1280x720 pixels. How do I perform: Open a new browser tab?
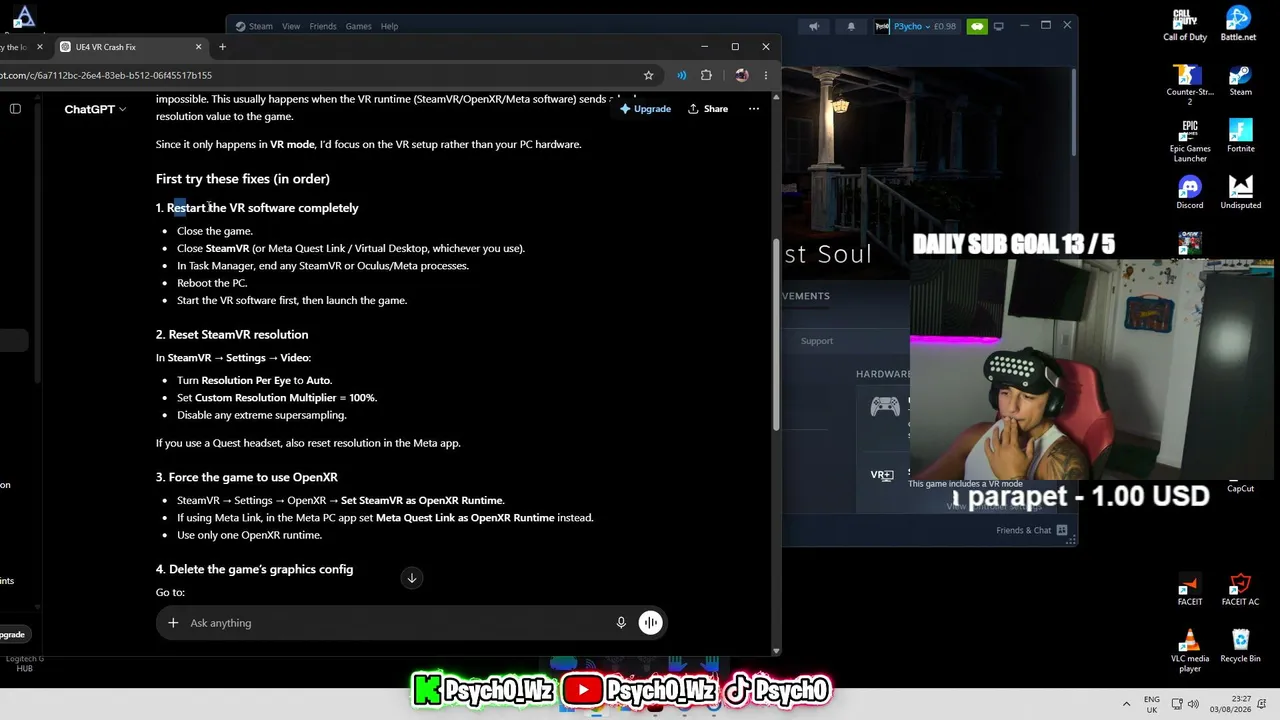(222, 47)
